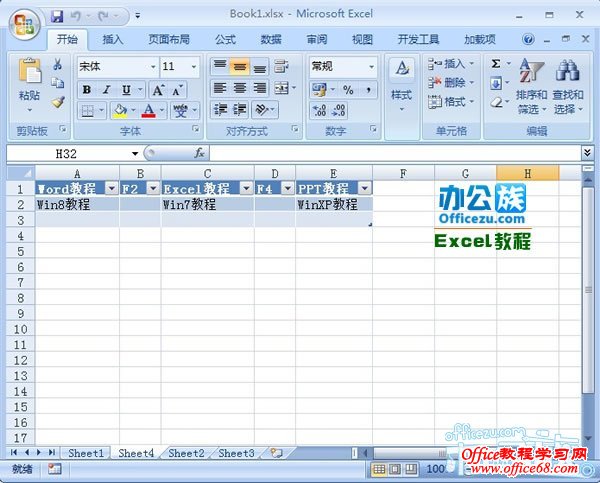Click 删除 in the cells group
Viewport: 600px width, 483px height.
point(450,82)
